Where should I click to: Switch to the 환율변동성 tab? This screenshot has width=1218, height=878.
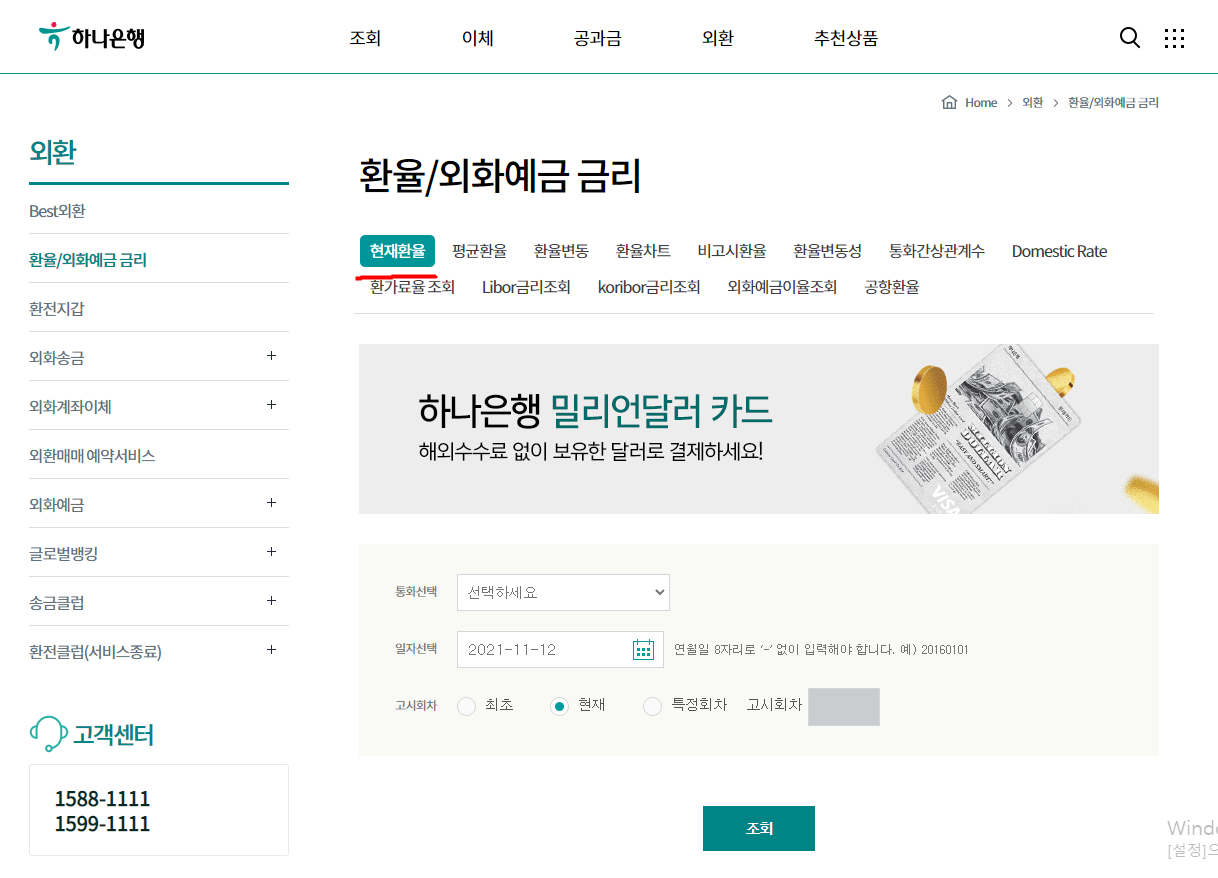(x=827, y=251)
